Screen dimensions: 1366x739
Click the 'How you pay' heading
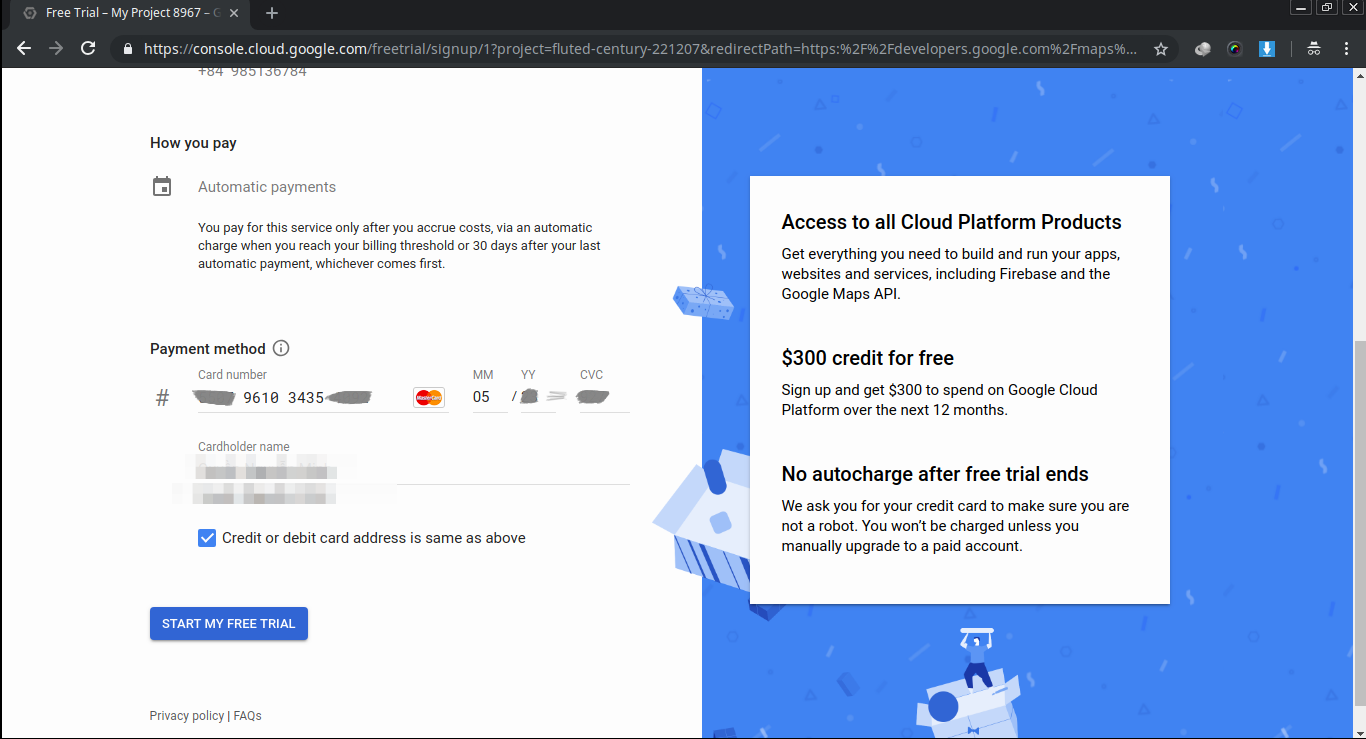(193, 143)
